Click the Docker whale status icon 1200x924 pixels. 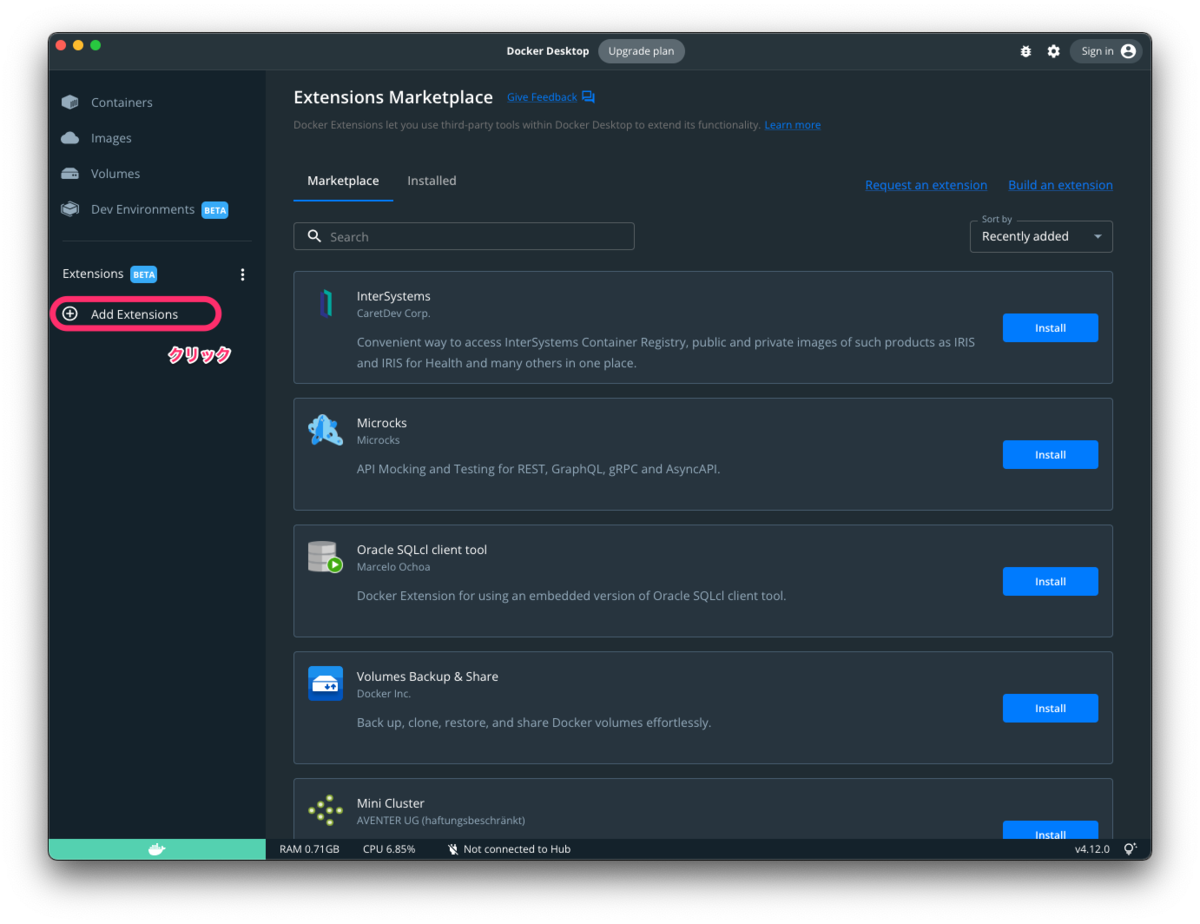[x=157, y=849]
